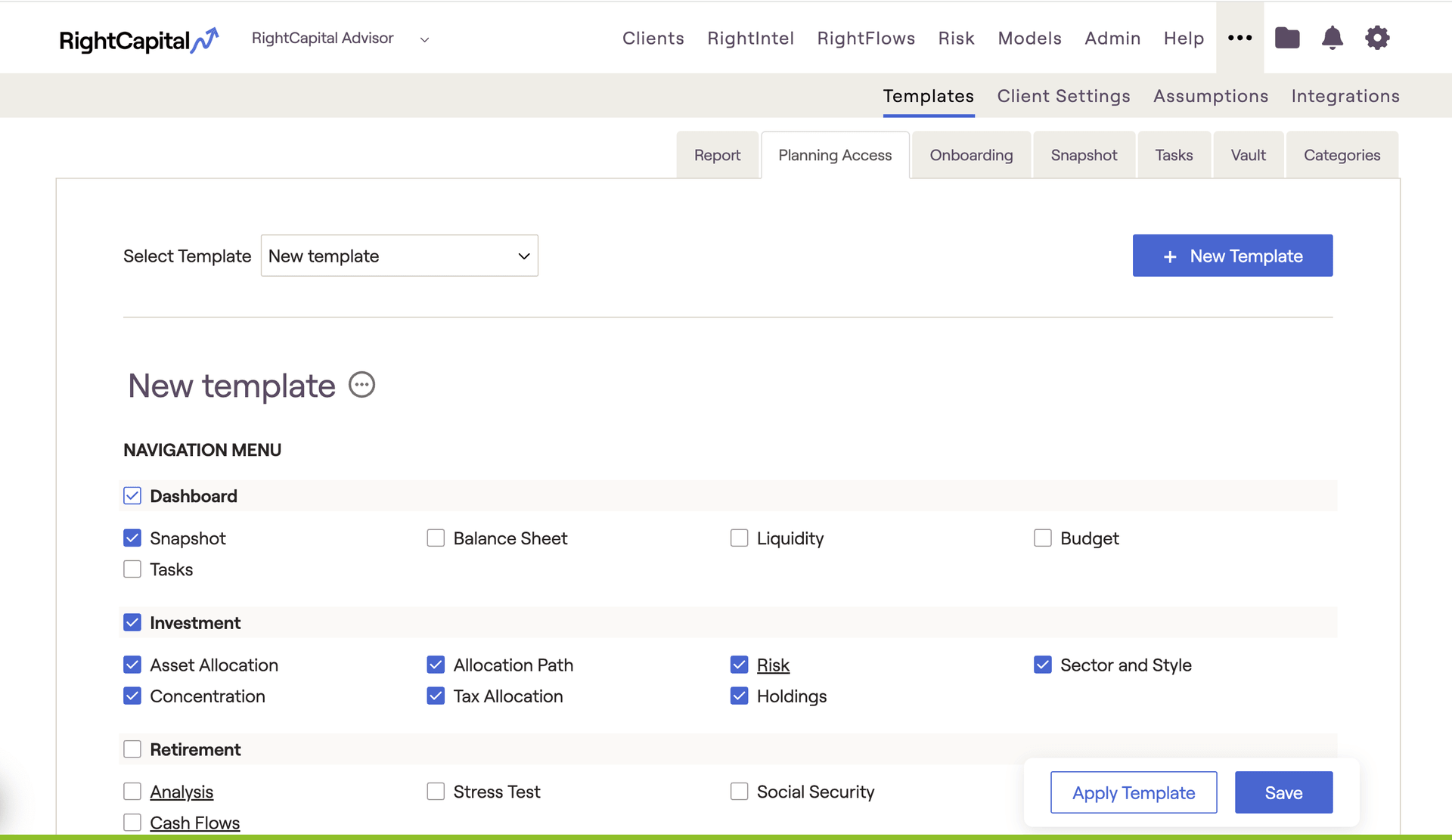Enable the Tasks checkbox under Dashboard
The image size is (1452, 840).
click(x=132, y=569)
